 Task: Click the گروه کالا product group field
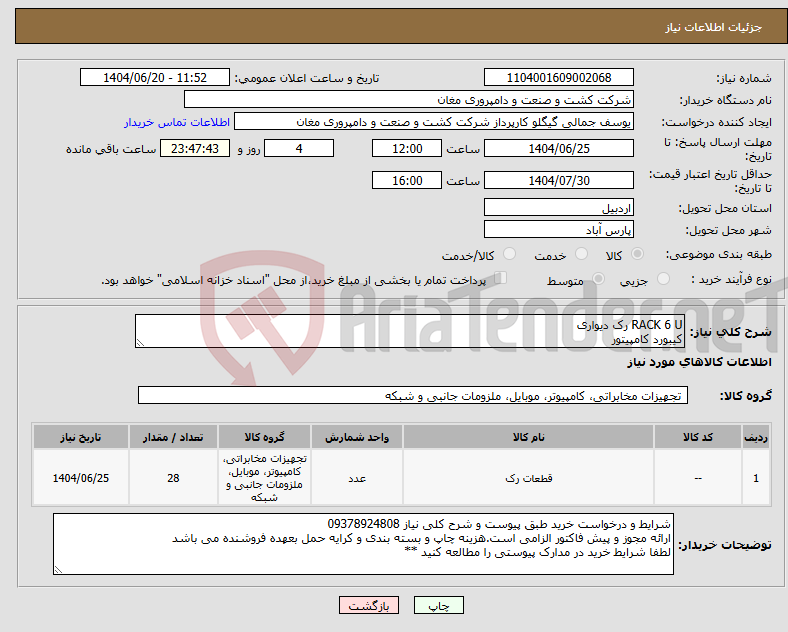tap(413, 395)
